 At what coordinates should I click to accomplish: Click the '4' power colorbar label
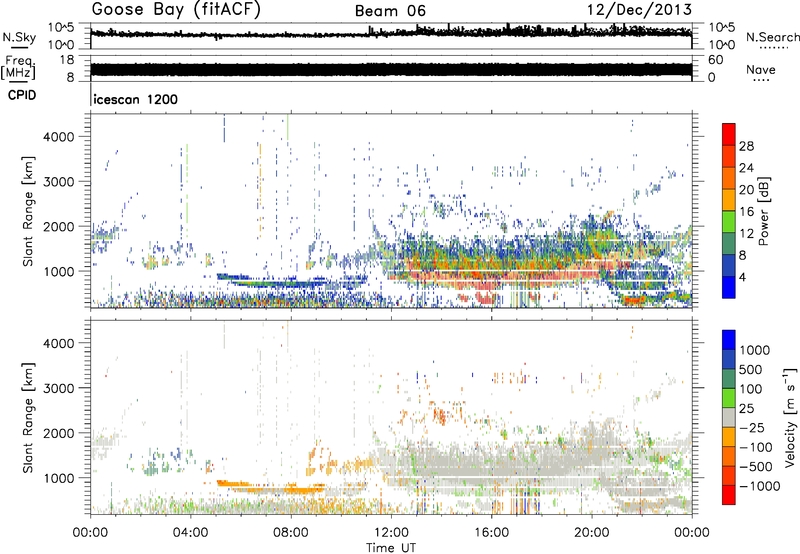click(743, 277)
